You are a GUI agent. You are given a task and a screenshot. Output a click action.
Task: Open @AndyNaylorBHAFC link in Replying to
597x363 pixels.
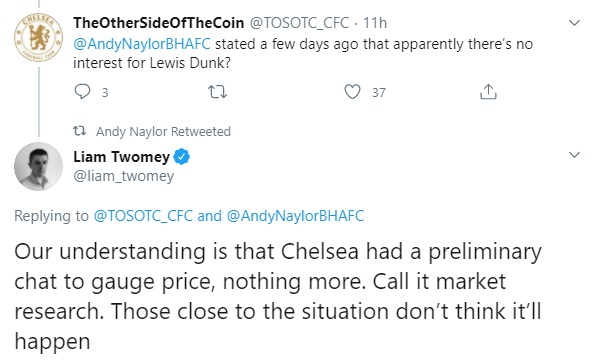tap(295, 216)
